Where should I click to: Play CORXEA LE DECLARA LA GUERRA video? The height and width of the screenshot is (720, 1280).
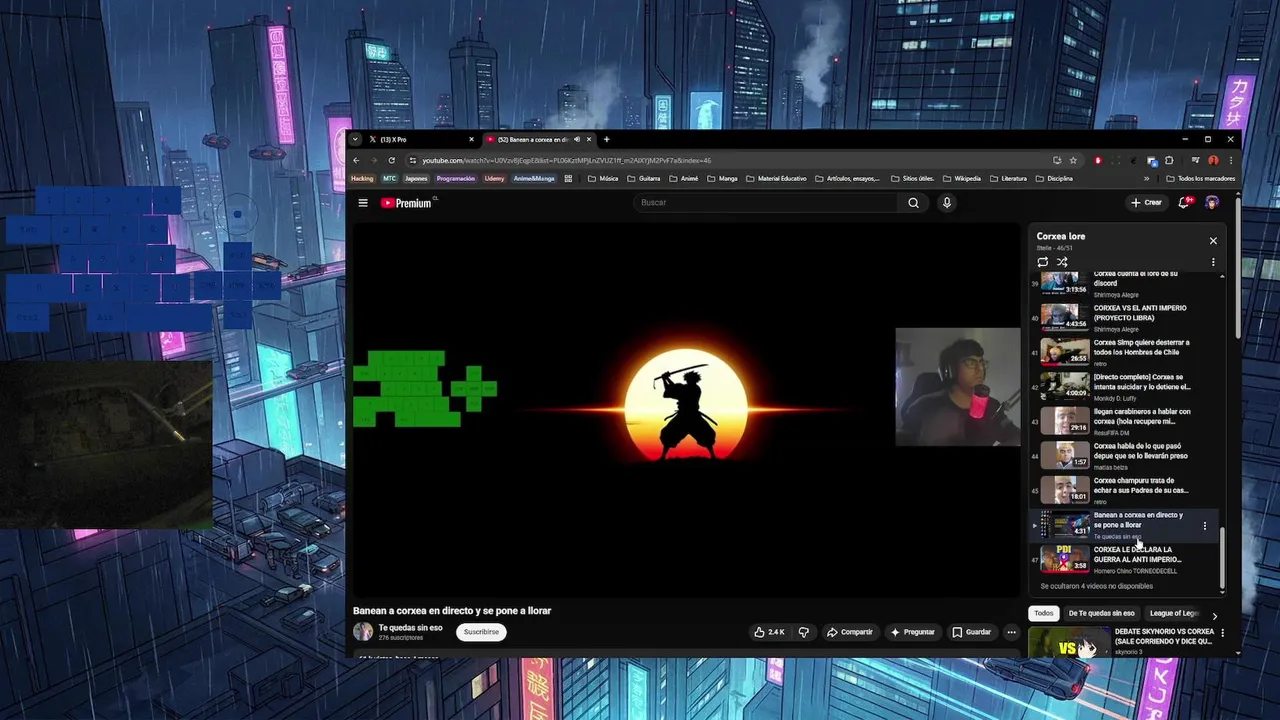[x=1124, y=559]
